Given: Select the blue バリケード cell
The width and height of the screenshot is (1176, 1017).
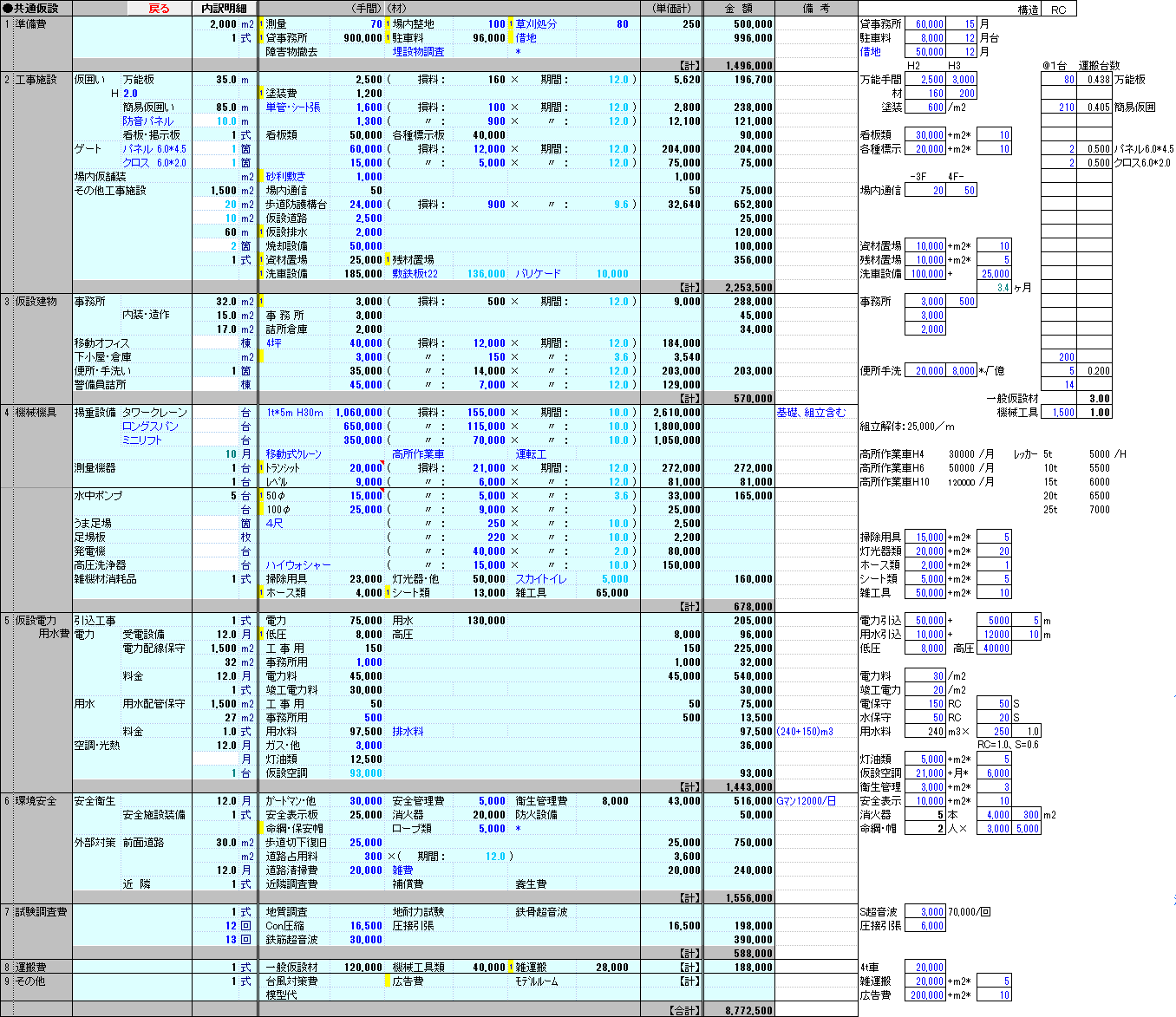Looking at the screenshot, I should click(x=538, y=274).
